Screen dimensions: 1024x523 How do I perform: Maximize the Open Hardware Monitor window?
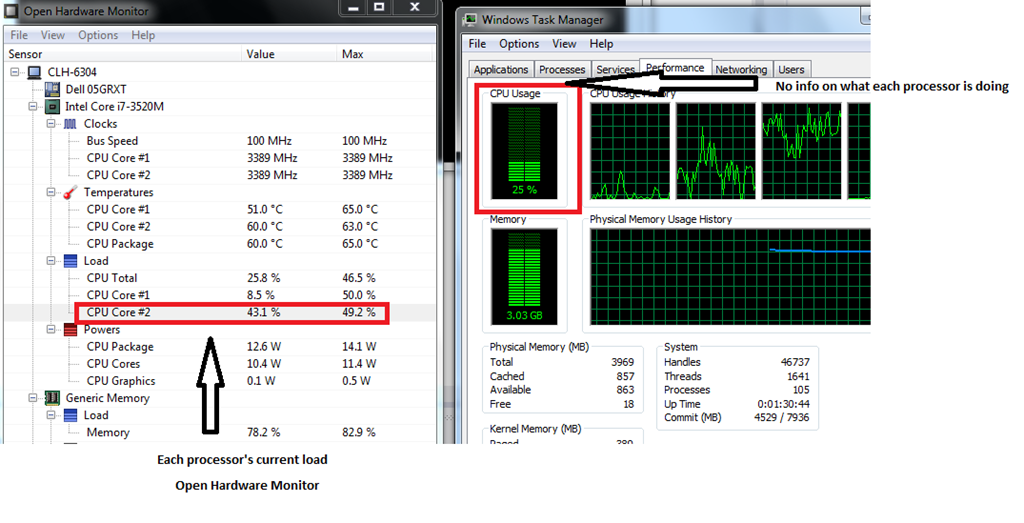pos(379,7)
